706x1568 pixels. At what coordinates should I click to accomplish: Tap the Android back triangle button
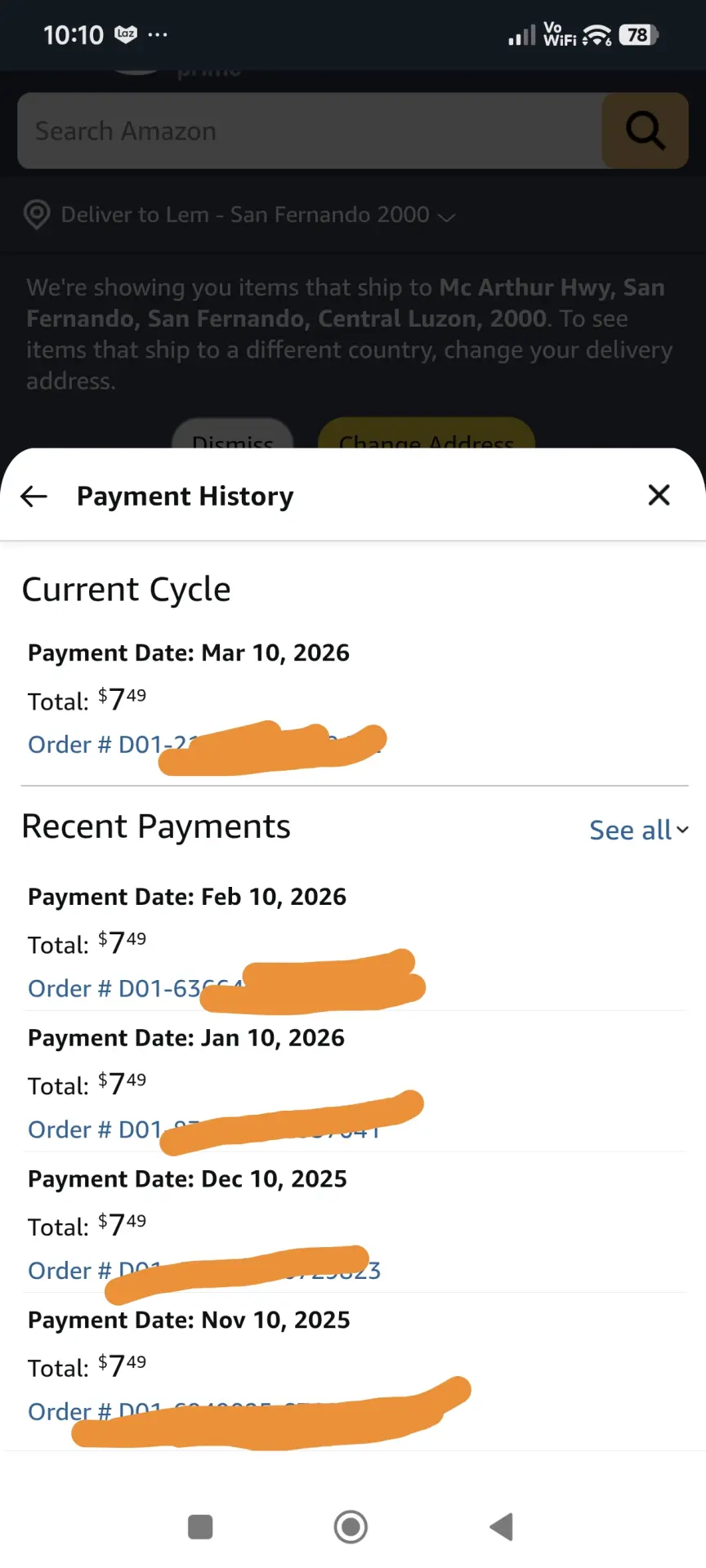[501, 1526]
